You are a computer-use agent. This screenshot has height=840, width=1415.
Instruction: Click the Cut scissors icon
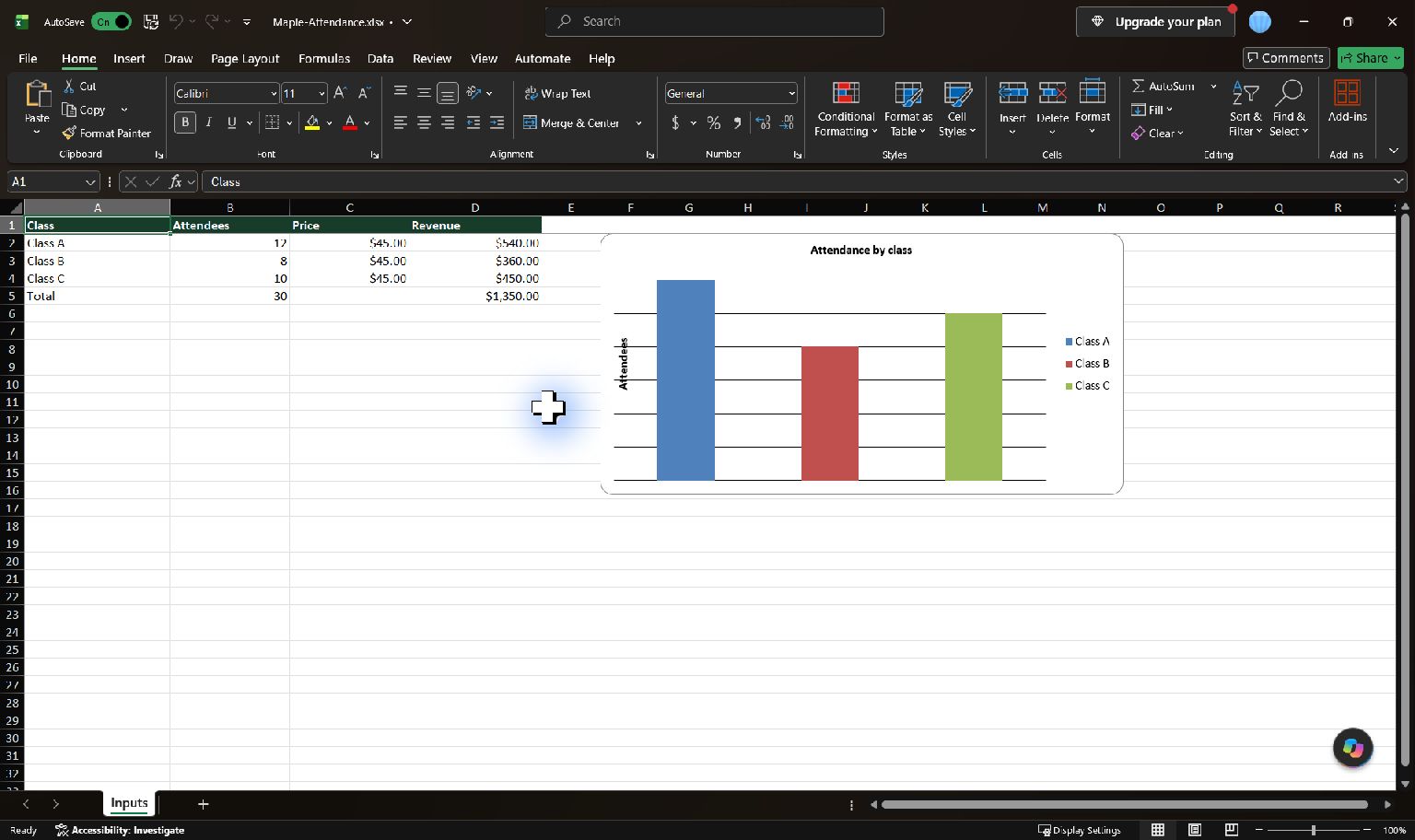coord(69,86)
